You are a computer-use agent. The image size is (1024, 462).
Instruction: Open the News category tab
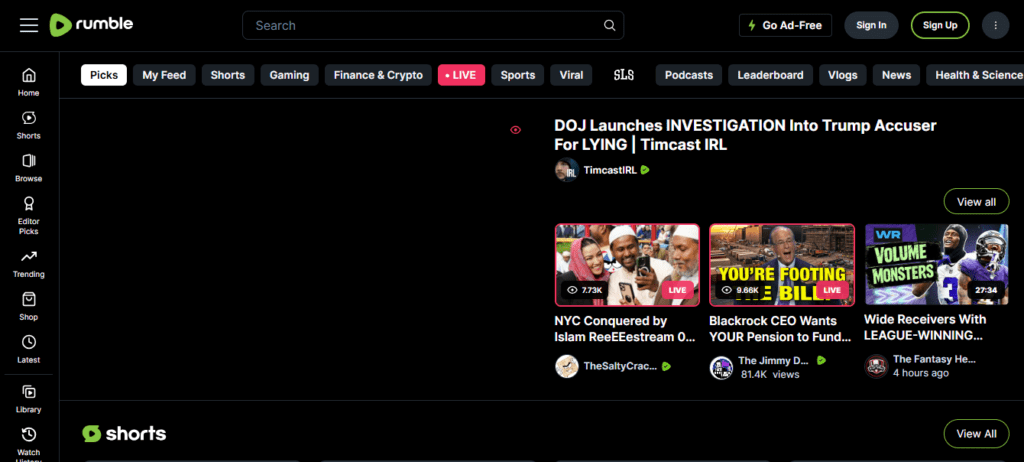pos(896,74)
